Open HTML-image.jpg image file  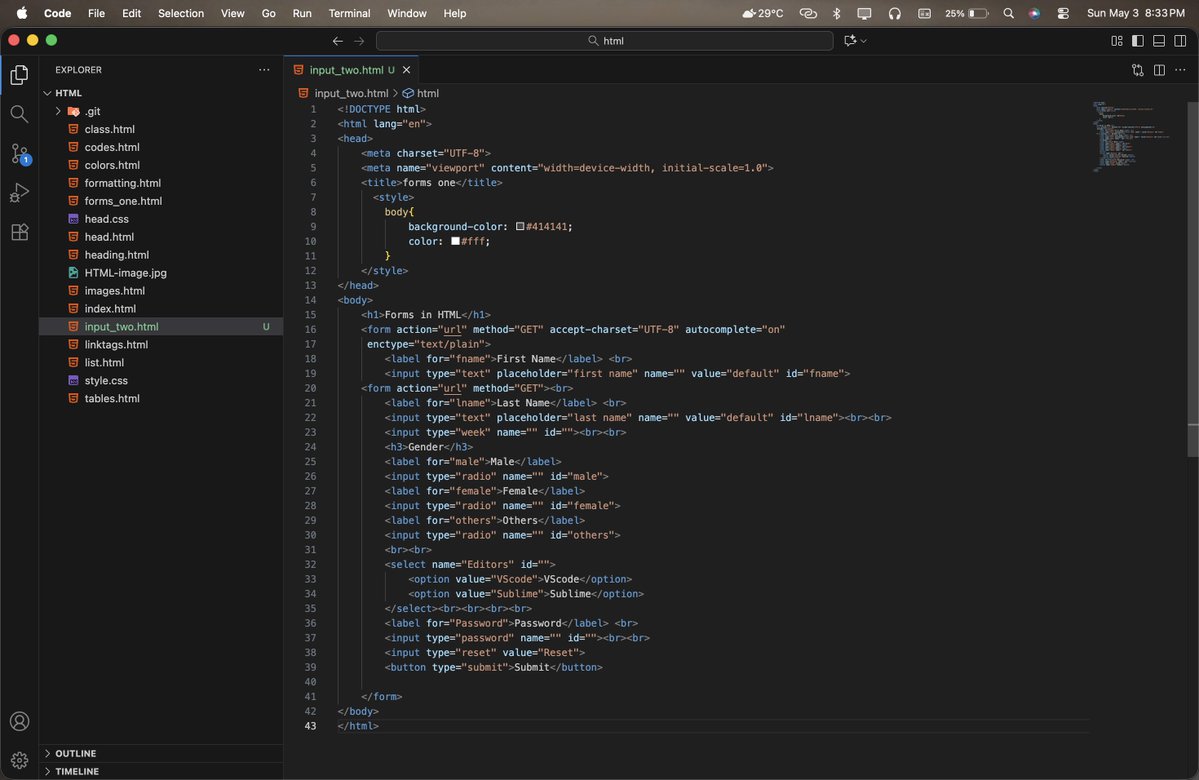125,273
